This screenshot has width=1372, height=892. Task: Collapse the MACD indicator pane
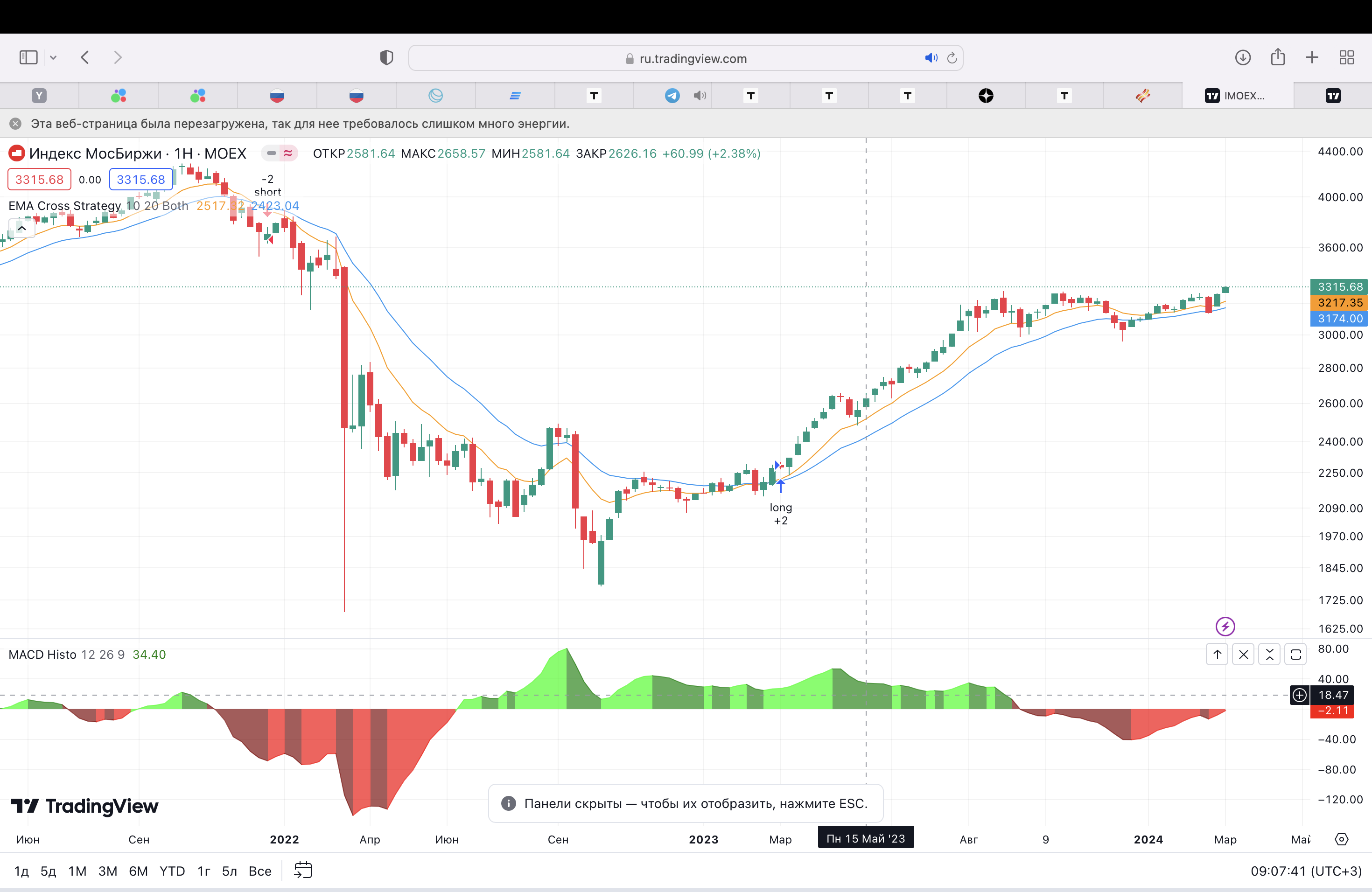(x=1269, y=654)
